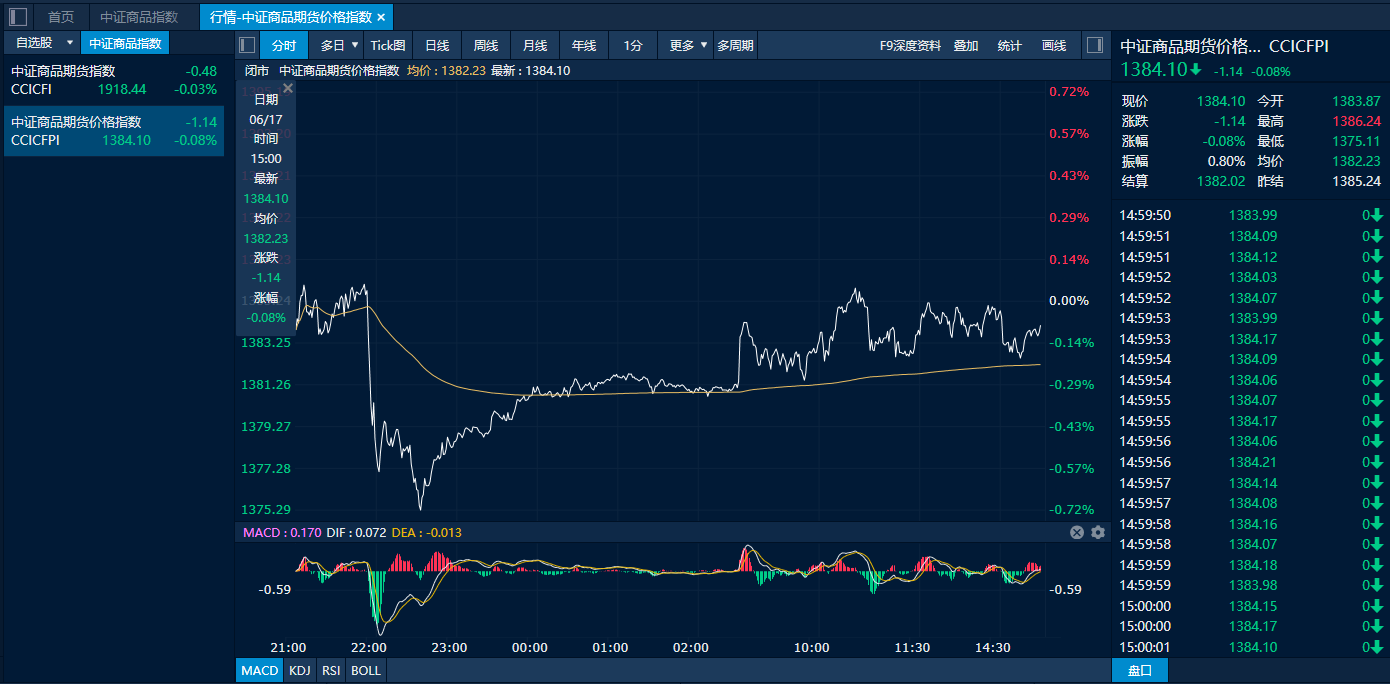This screenshot has width=1390, height=684.
Task: Enable the BOLL indicator
Action: [366, 670]
